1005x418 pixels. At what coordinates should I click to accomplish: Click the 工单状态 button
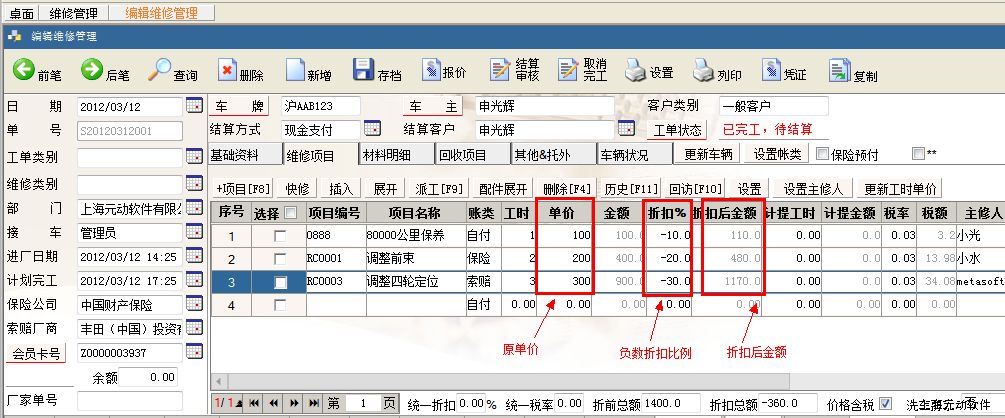coord(677,129)
